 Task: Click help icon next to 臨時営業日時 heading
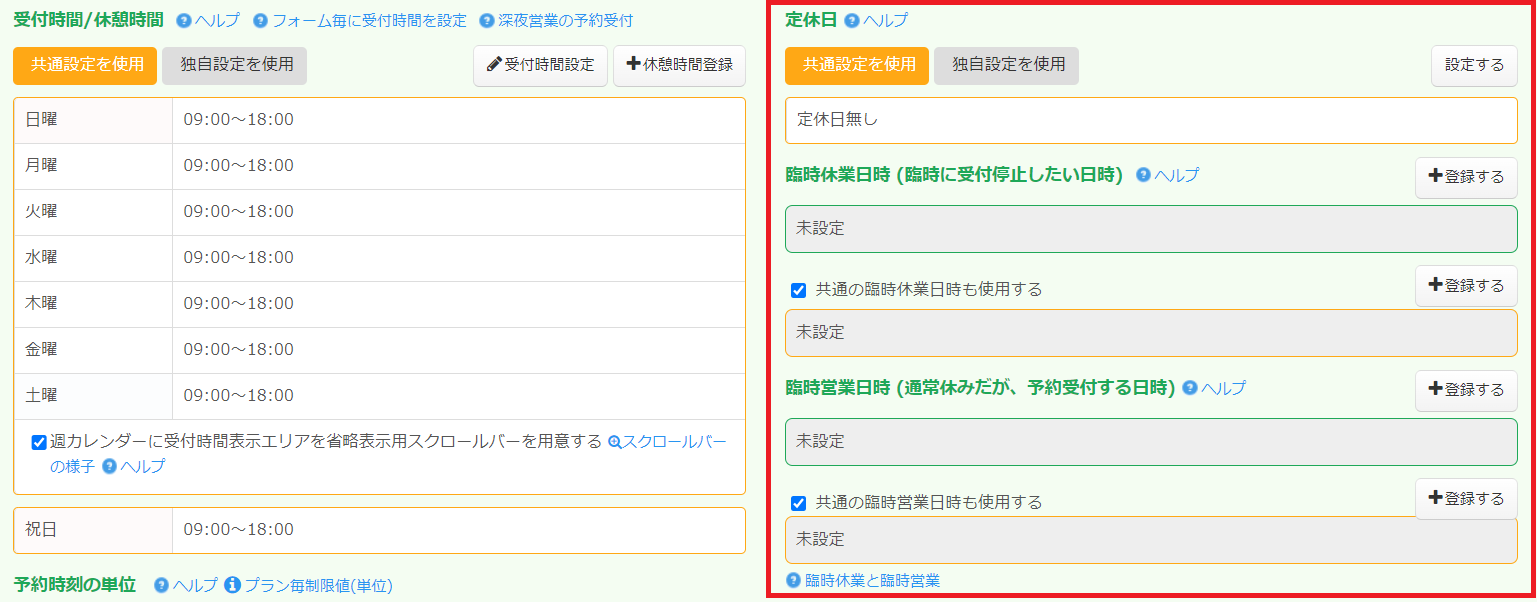coord(1190,388)
